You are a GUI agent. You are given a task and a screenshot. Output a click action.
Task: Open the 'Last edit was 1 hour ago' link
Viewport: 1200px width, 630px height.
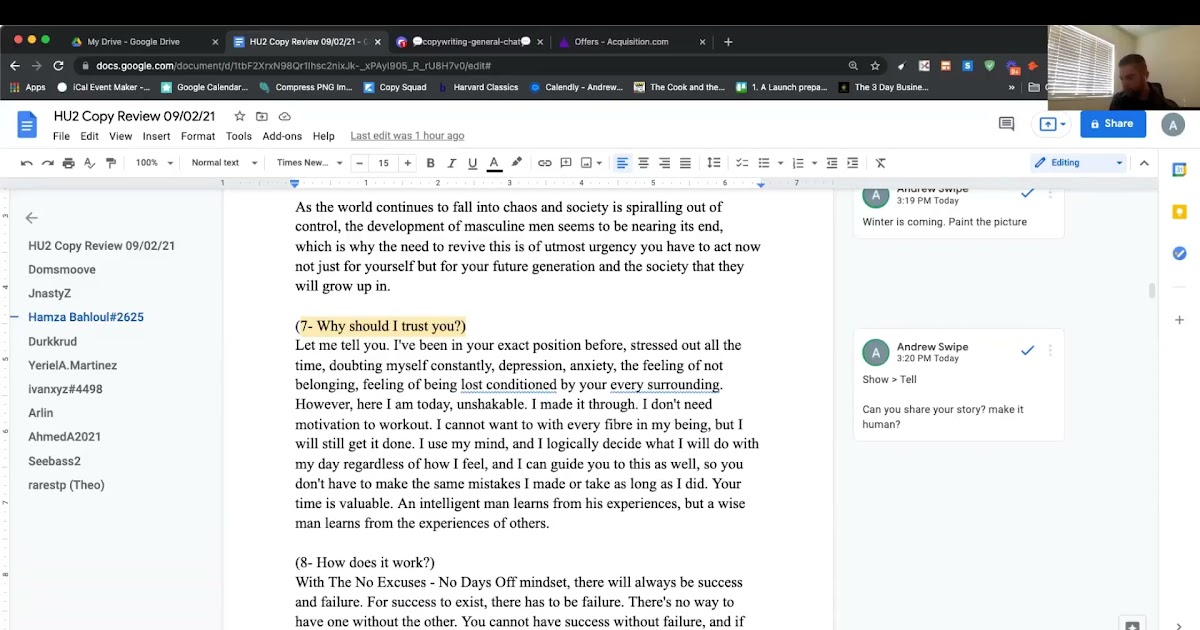[407, 136]
